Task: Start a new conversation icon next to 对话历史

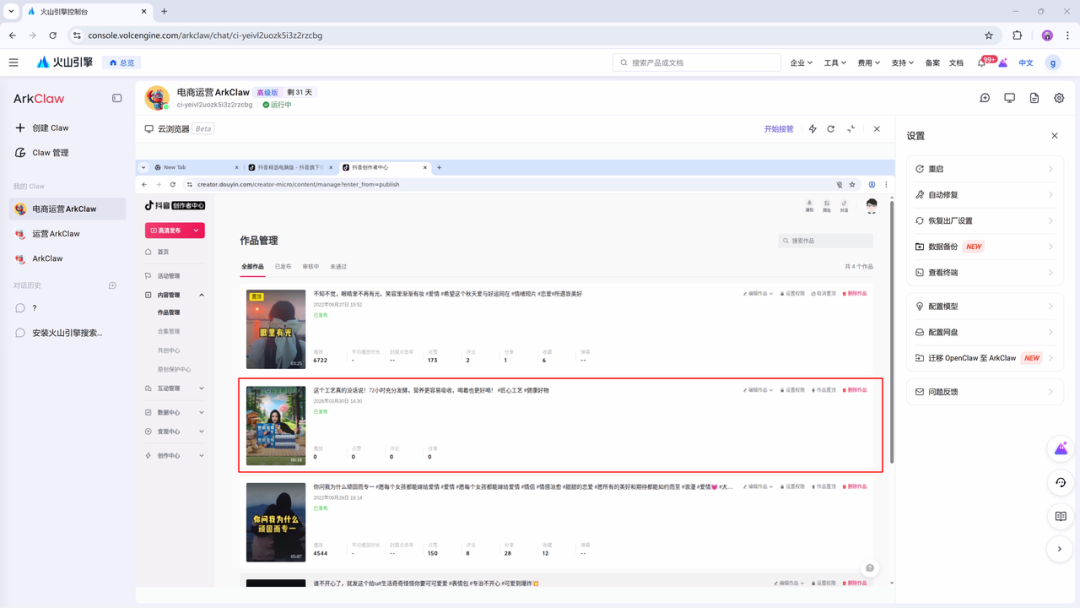Action: pyautogui.click(x=112, y=285)
